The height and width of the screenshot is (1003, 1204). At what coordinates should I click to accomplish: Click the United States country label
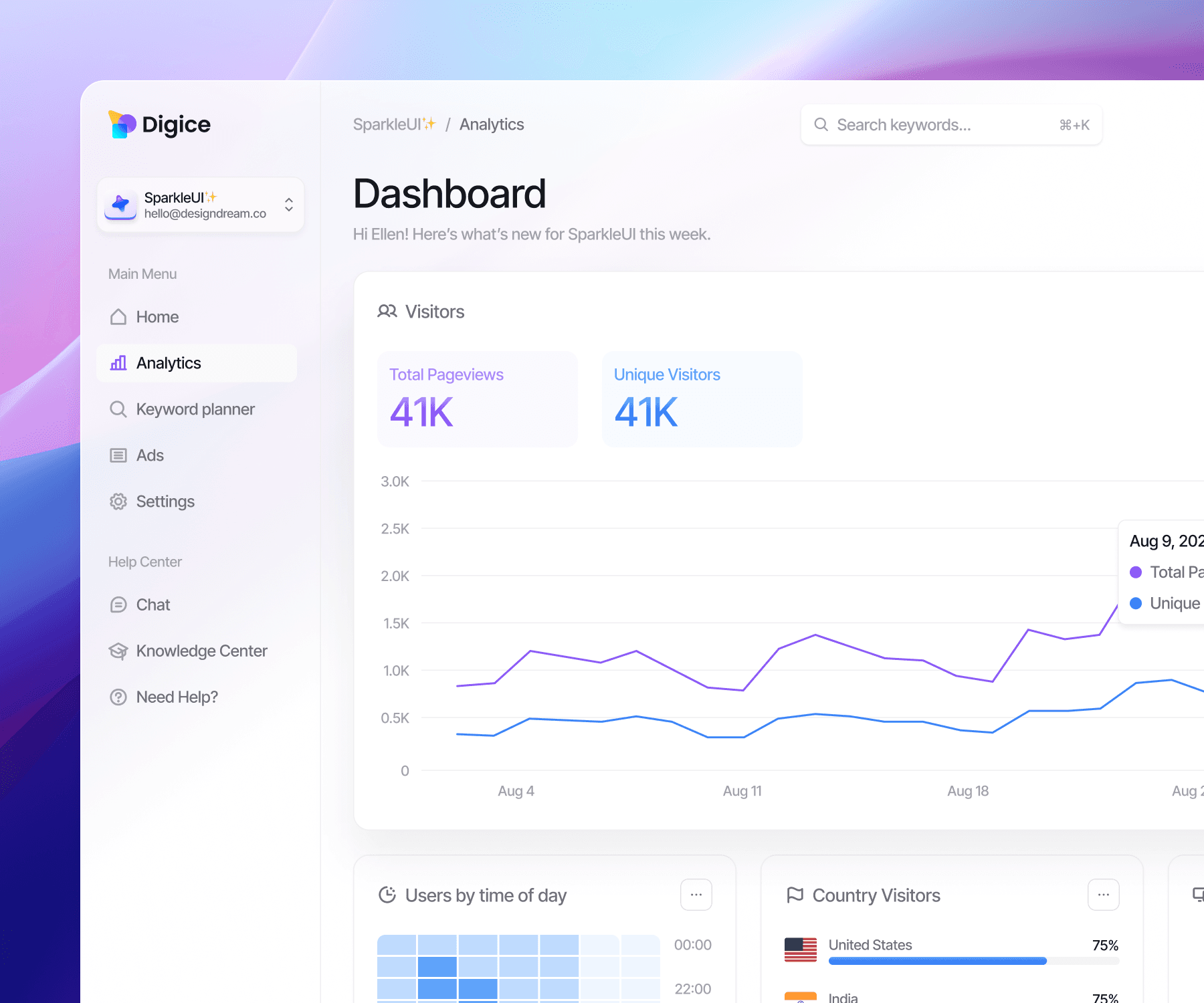pos(870,945)
